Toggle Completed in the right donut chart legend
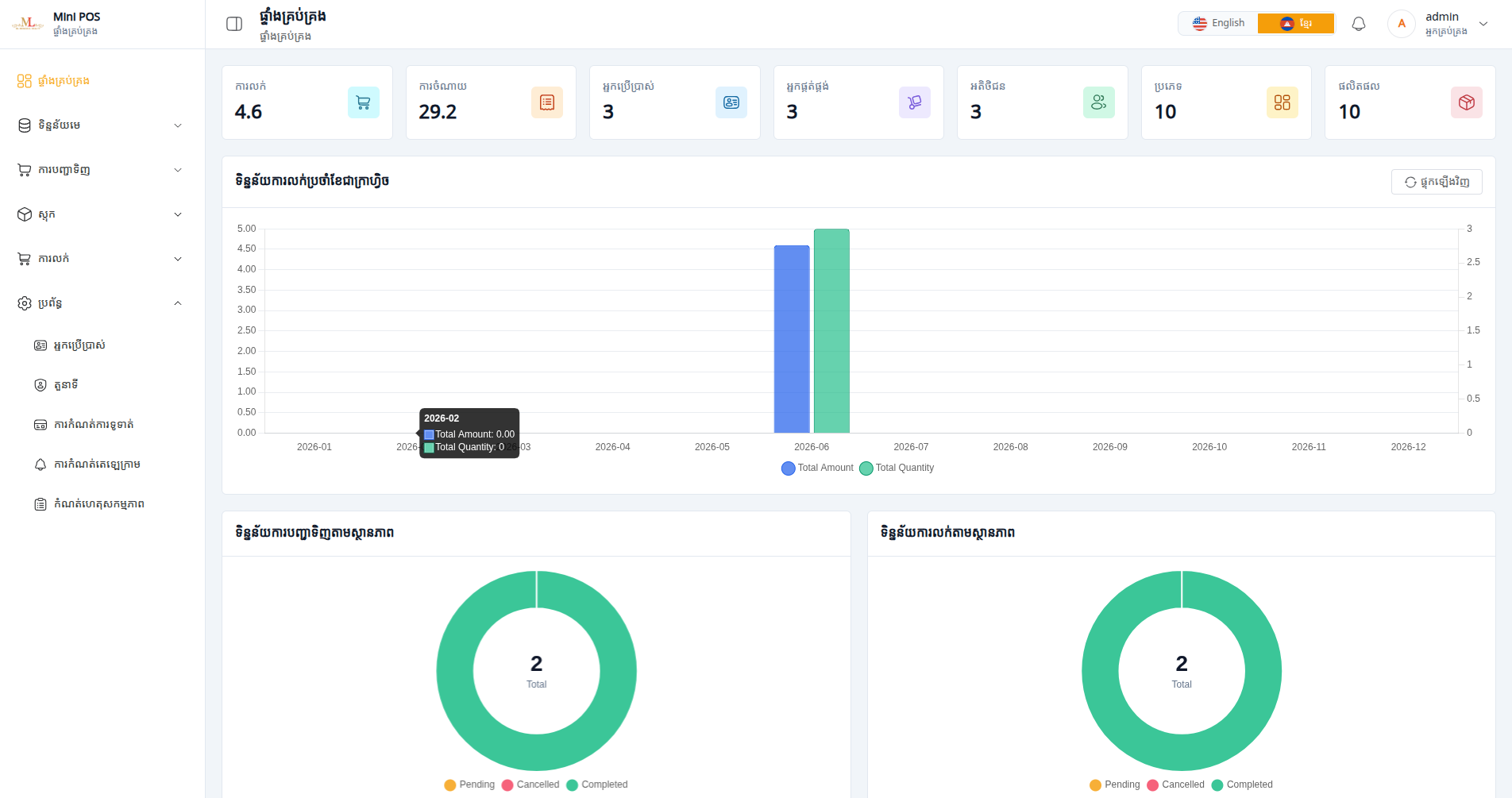 coord(1242,785)
